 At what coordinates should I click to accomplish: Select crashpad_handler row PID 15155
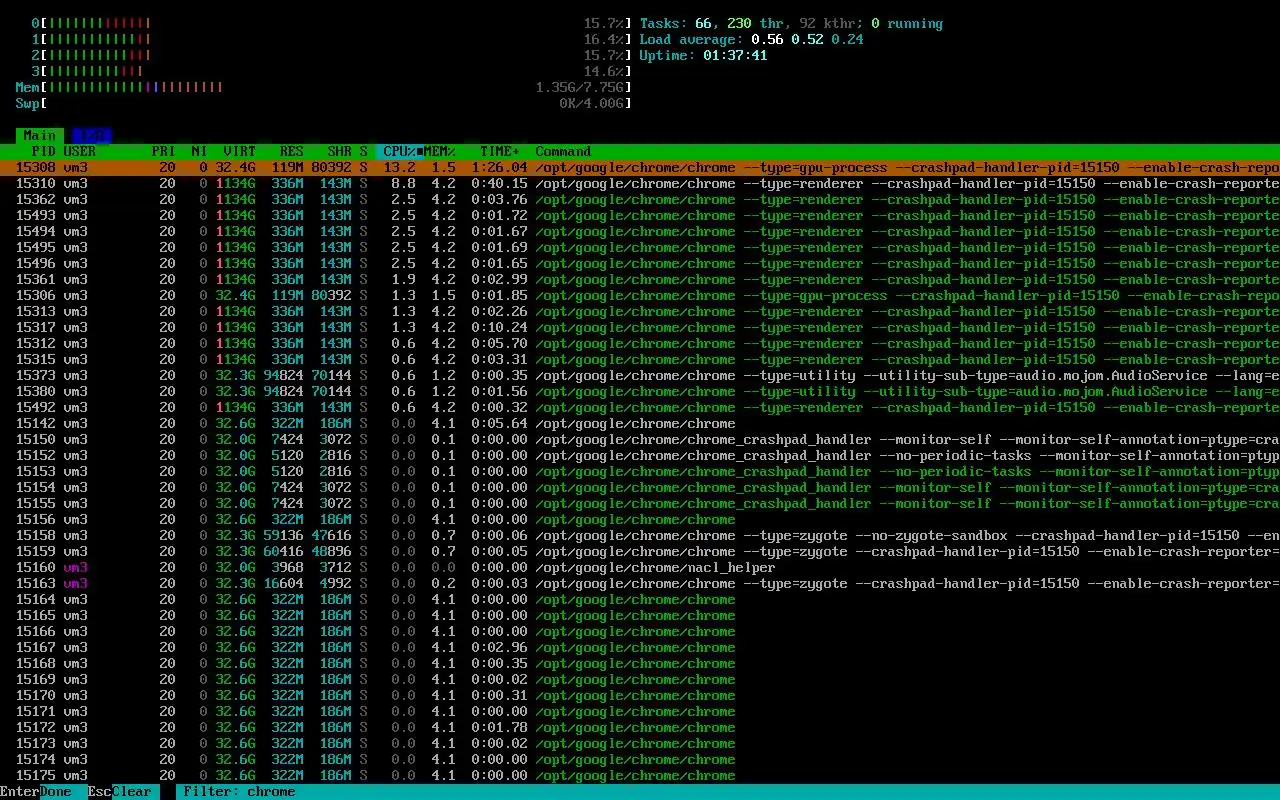640,503
